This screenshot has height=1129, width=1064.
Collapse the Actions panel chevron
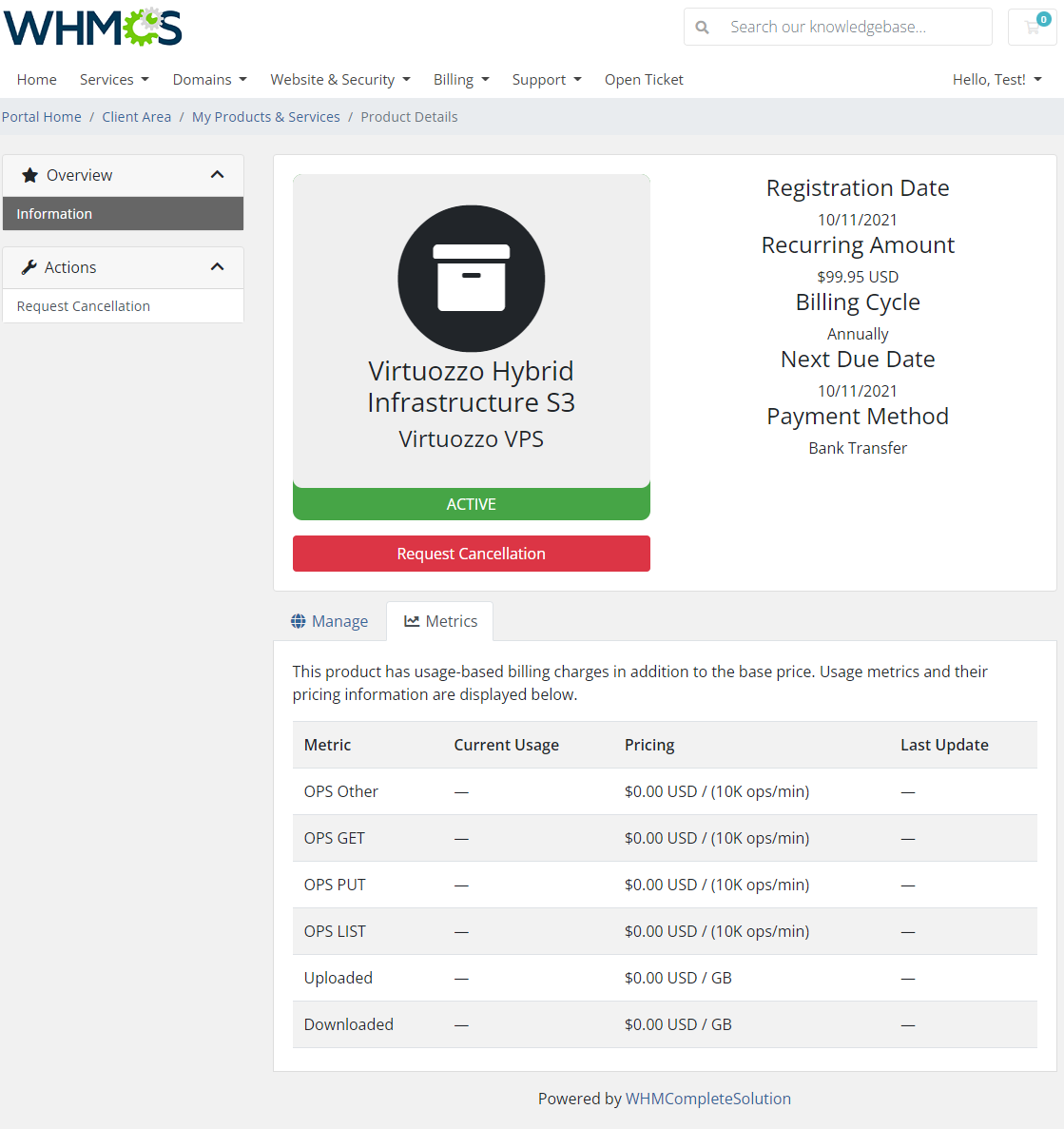tap(218, 267)
